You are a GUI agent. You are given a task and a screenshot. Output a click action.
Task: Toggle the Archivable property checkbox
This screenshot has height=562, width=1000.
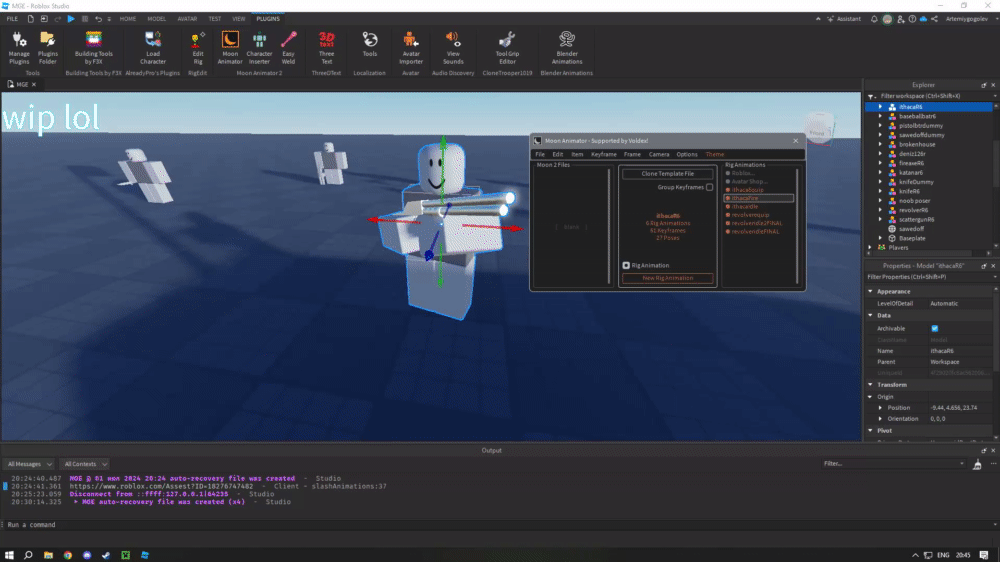coord(935,329)
